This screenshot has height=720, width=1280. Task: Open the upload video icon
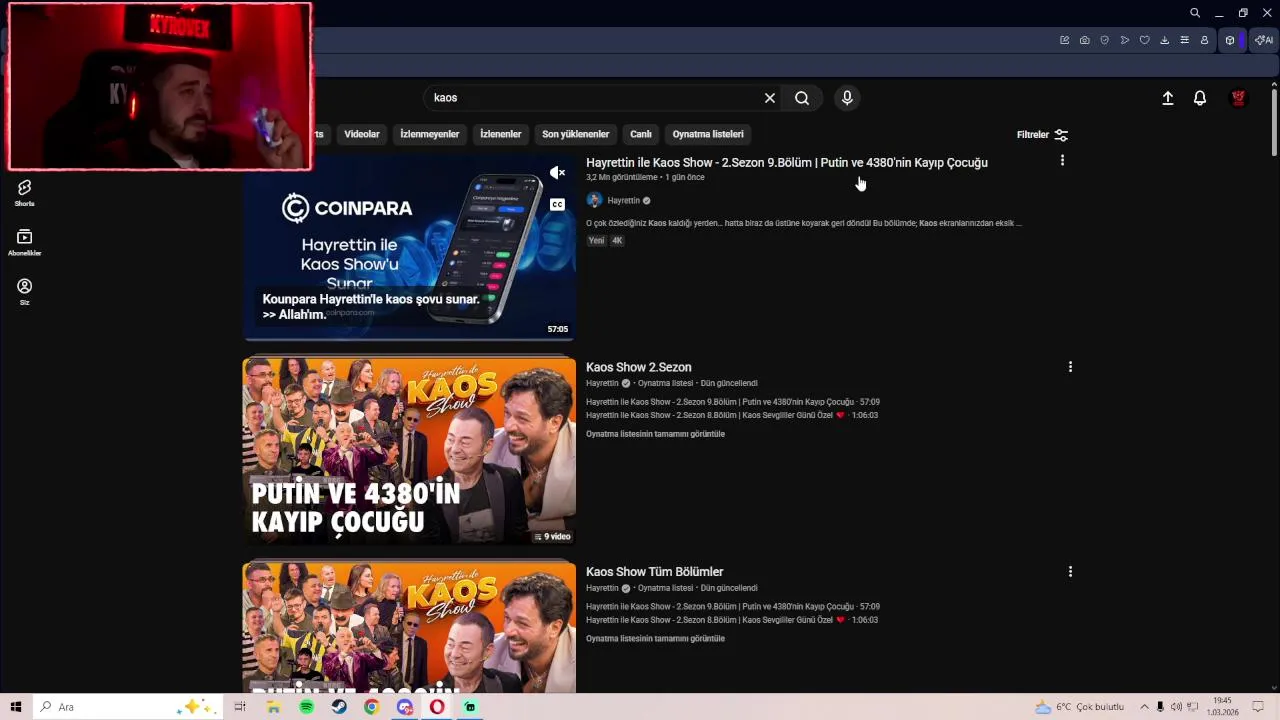(x=1167, y=98)
